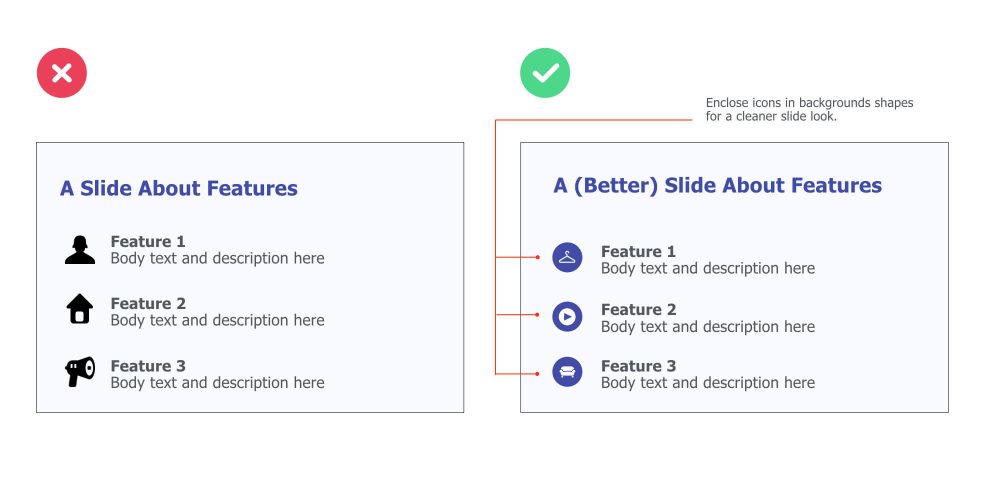Select body text under Feature 1 beside person icon
Screen dimensions: 1000x500
click(x=217, y=259)
